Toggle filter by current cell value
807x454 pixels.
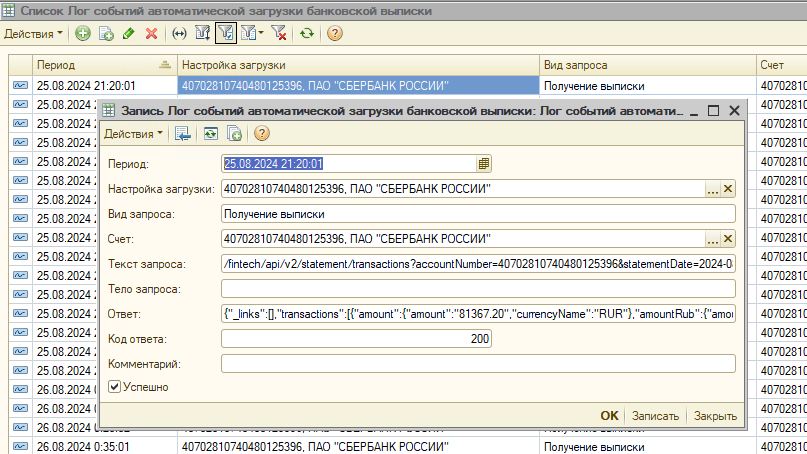(x=225, y=33)
